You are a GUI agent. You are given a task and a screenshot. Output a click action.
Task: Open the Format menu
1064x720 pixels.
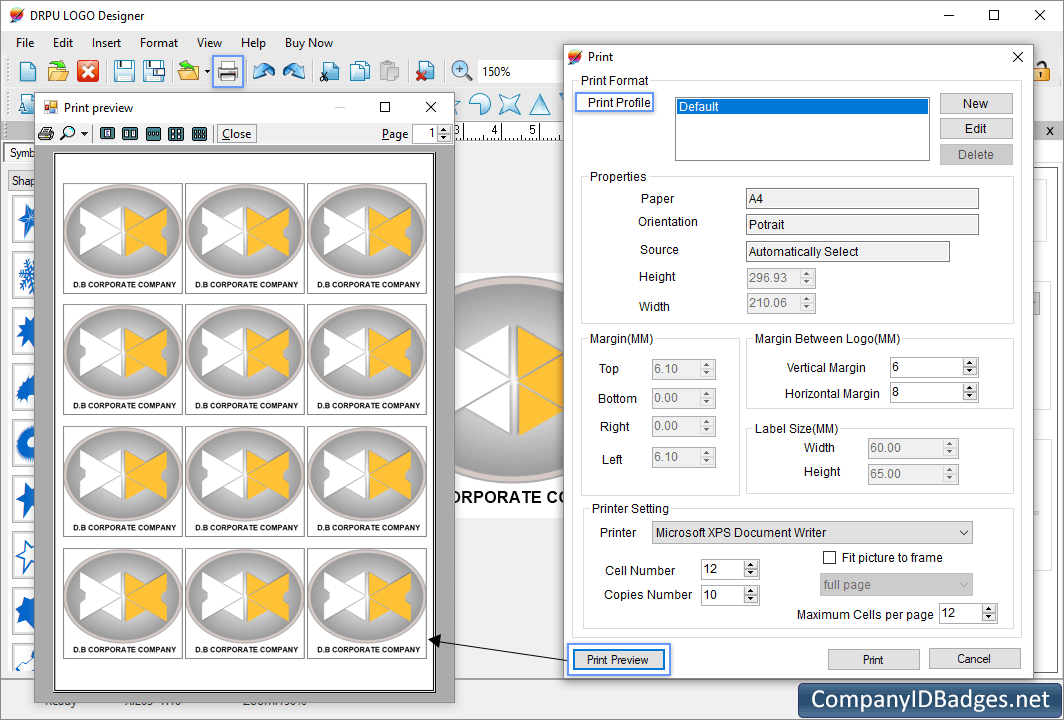[x=159, y=43]
